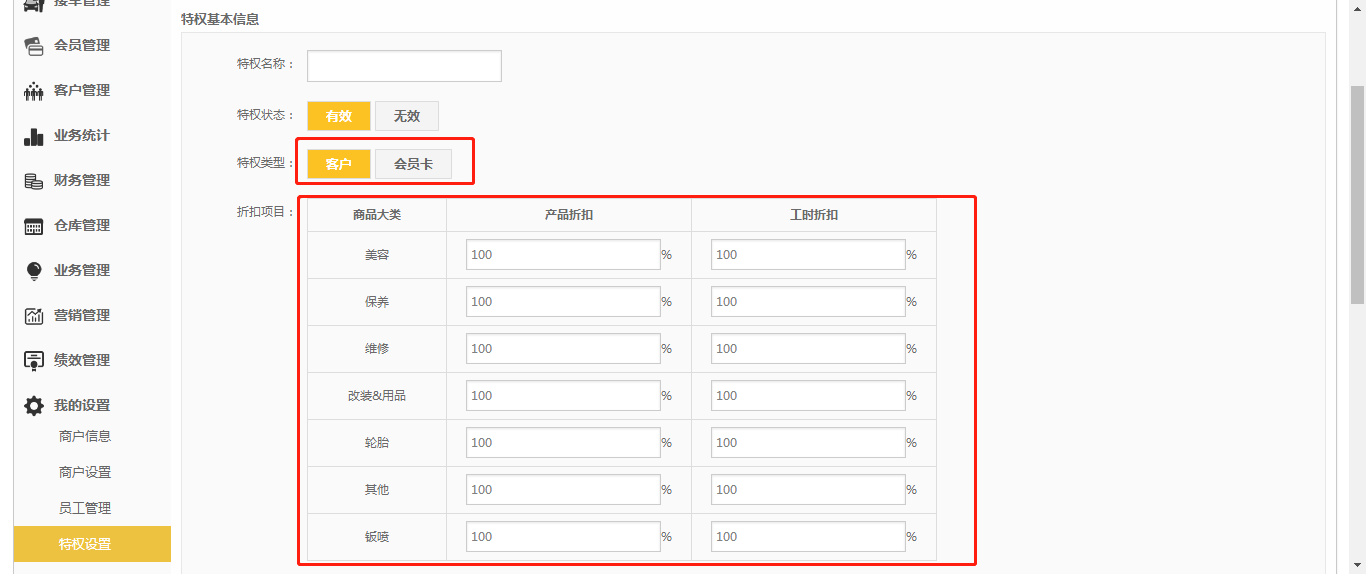This screenshot has width=1366, height=574.
Task: Click the 绩效管理 icon in sidebar
Action: pyautogui.click(x=34, y=361)
